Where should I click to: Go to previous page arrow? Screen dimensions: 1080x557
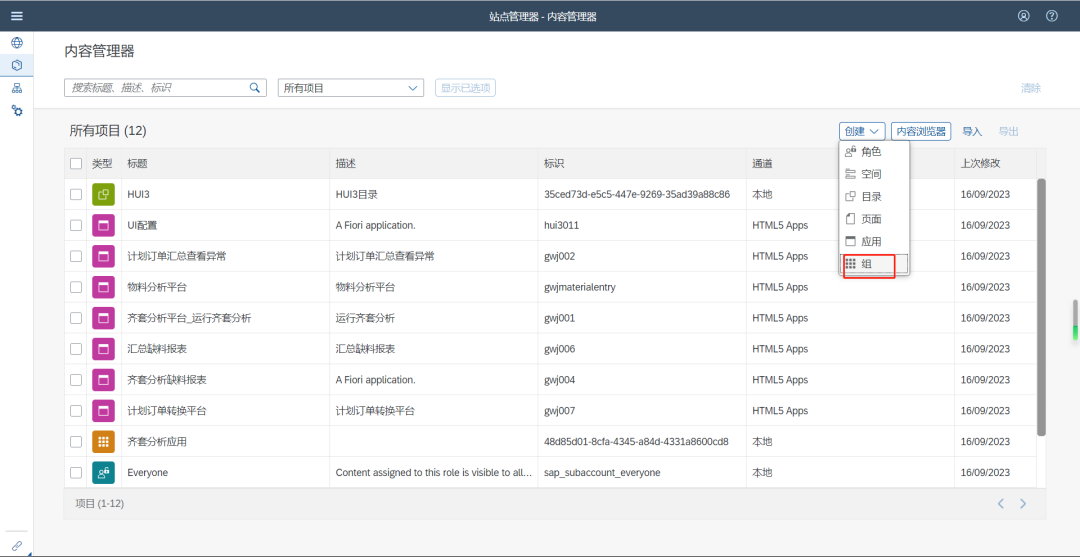(1001, 504)
